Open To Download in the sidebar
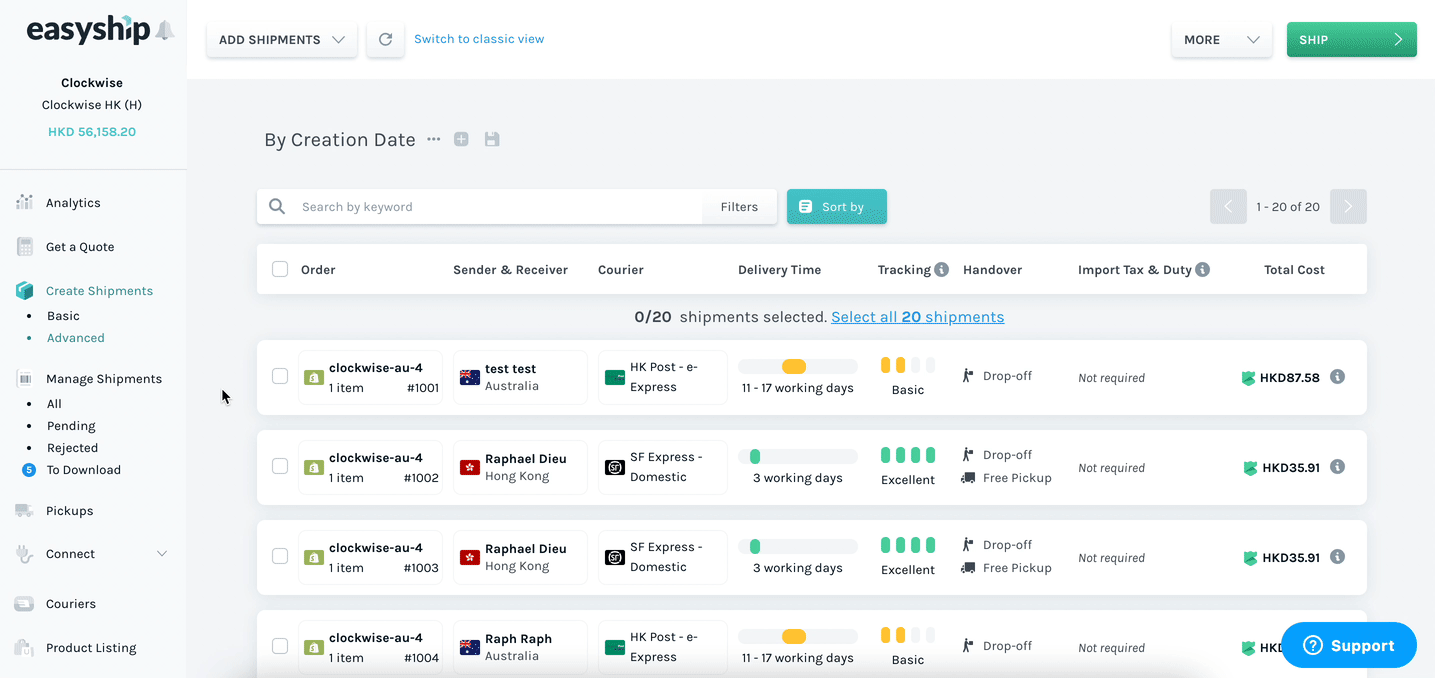 83,470
